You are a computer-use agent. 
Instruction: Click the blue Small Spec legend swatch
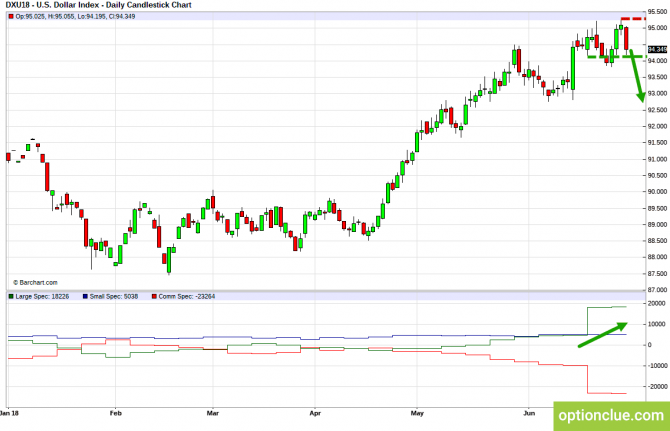click(85, 296)
